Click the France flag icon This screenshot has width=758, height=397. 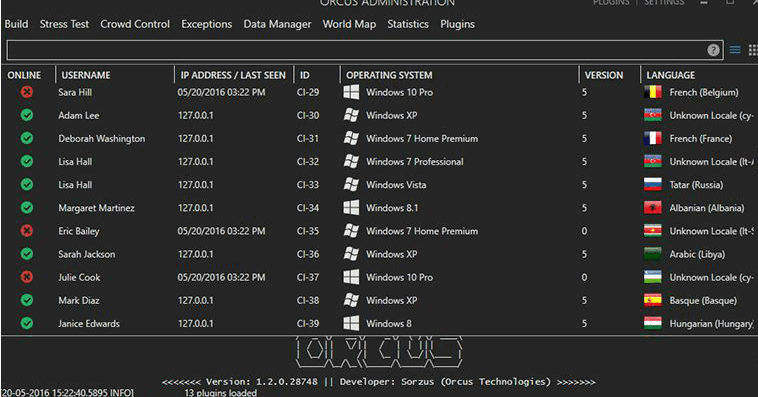[653, 138]
